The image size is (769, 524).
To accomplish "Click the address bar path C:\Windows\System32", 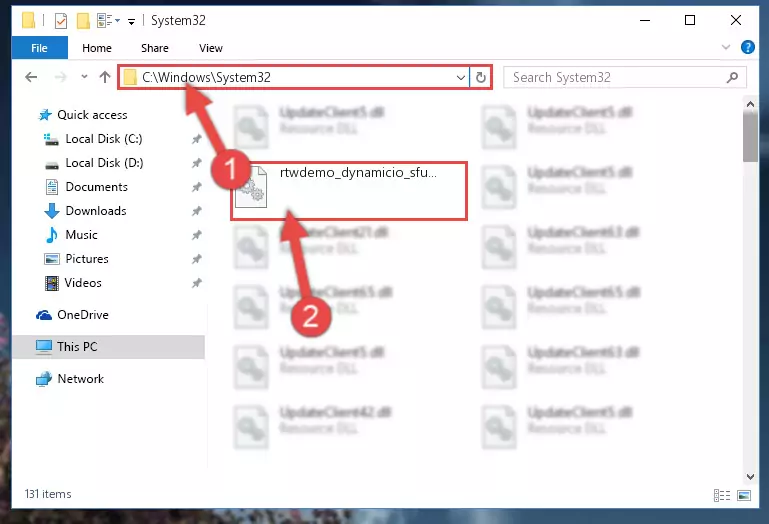I will tap(206, 78).
